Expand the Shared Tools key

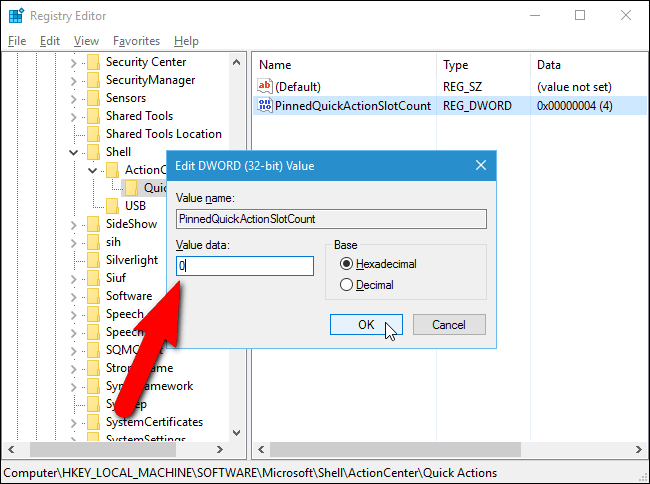(73, 116)
